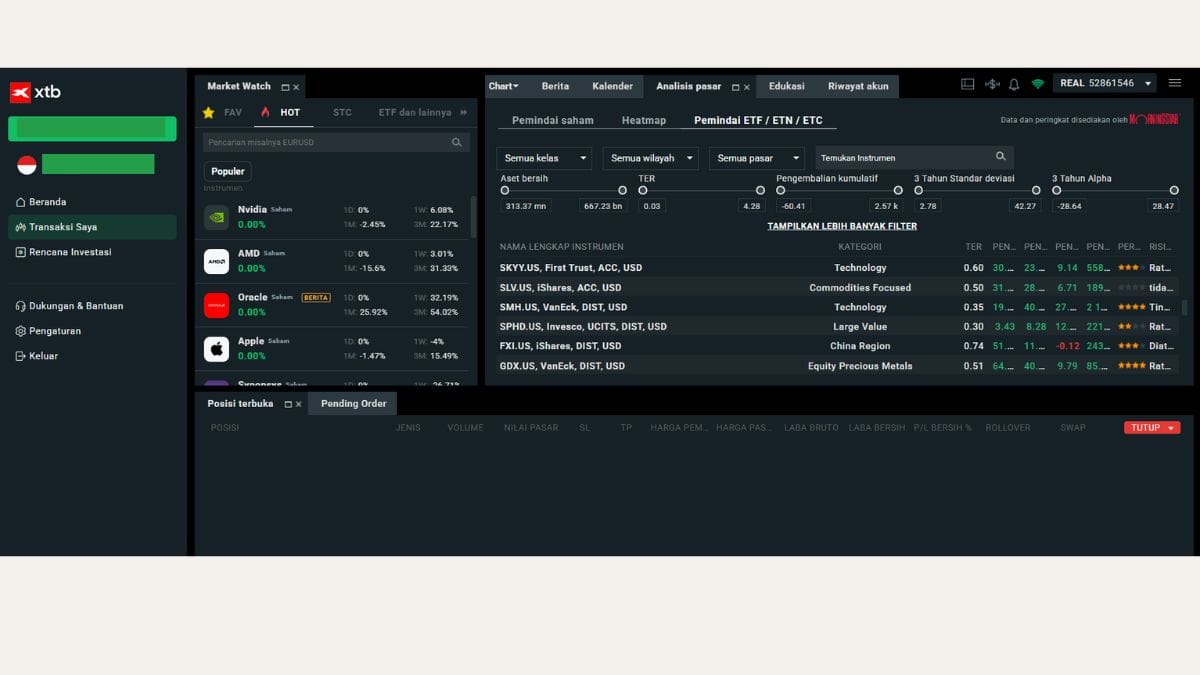
Task: Show more Market Watch tabs with double arrow
Action: click(x=463, y=113)
